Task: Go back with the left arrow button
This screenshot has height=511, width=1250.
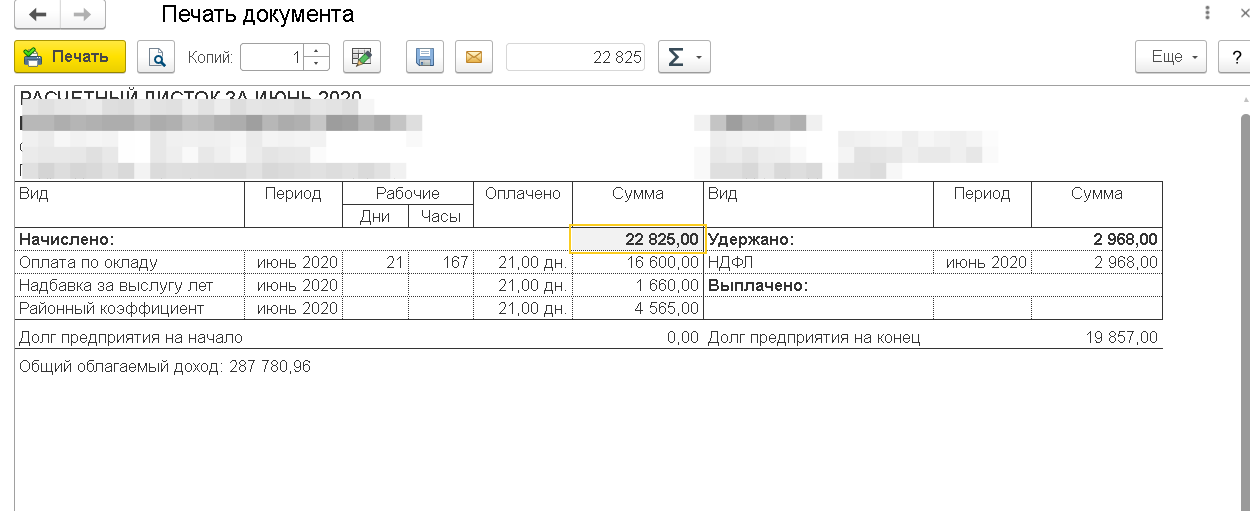Action: [x=37, y=15]
